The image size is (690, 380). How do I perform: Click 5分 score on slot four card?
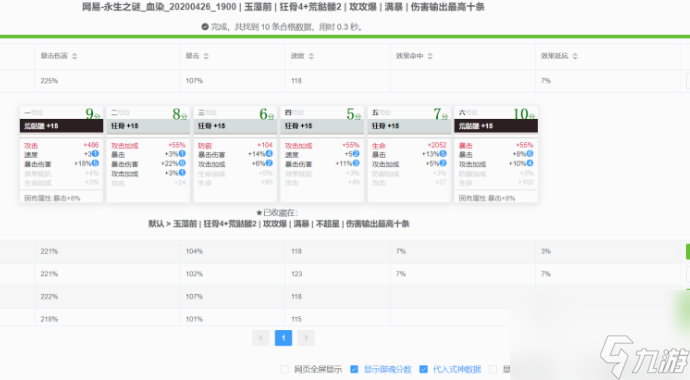[353, 114]
